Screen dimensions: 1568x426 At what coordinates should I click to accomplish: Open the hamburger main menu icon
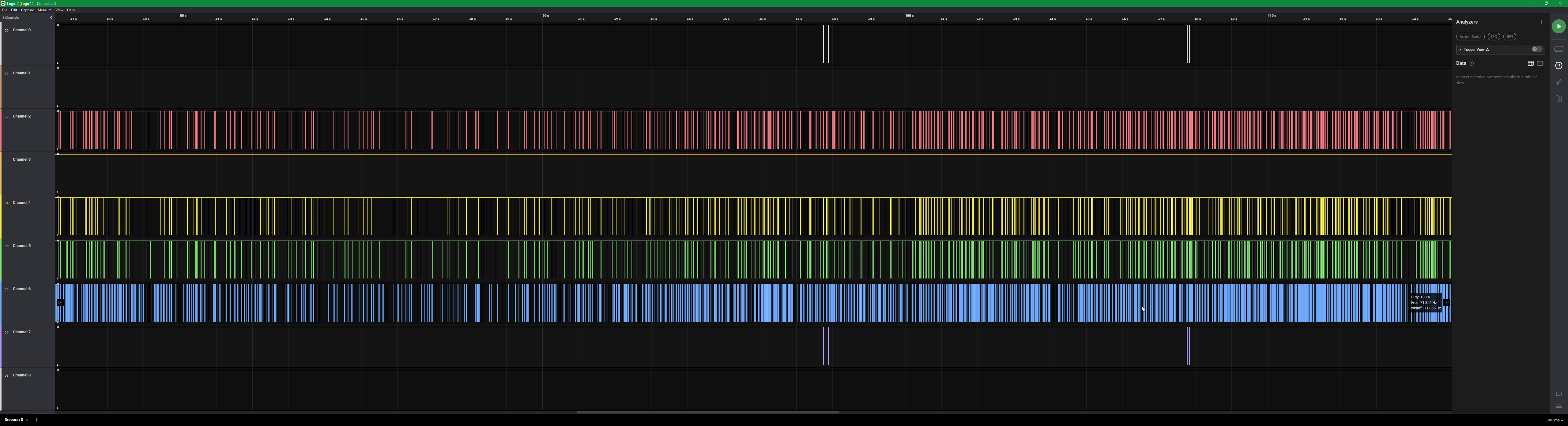(x=1558, y=406)
